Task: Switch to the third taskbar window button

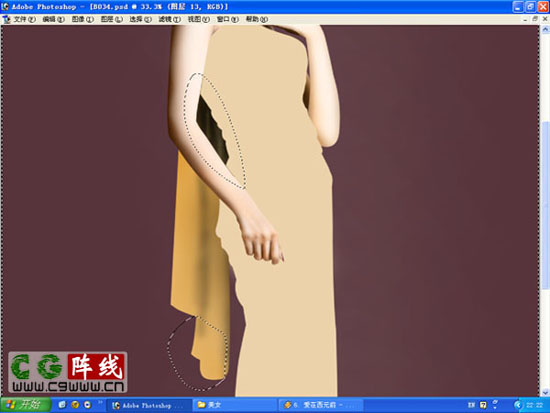Action: point(321,405)
